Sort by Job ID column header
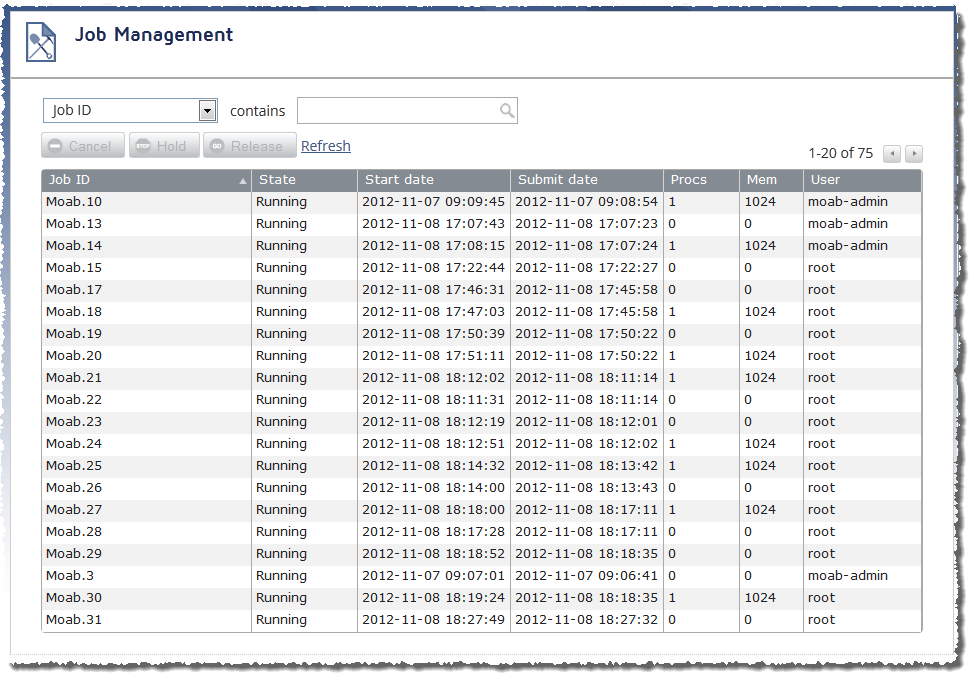Screen dimensions: 976x684 point(146,180)
